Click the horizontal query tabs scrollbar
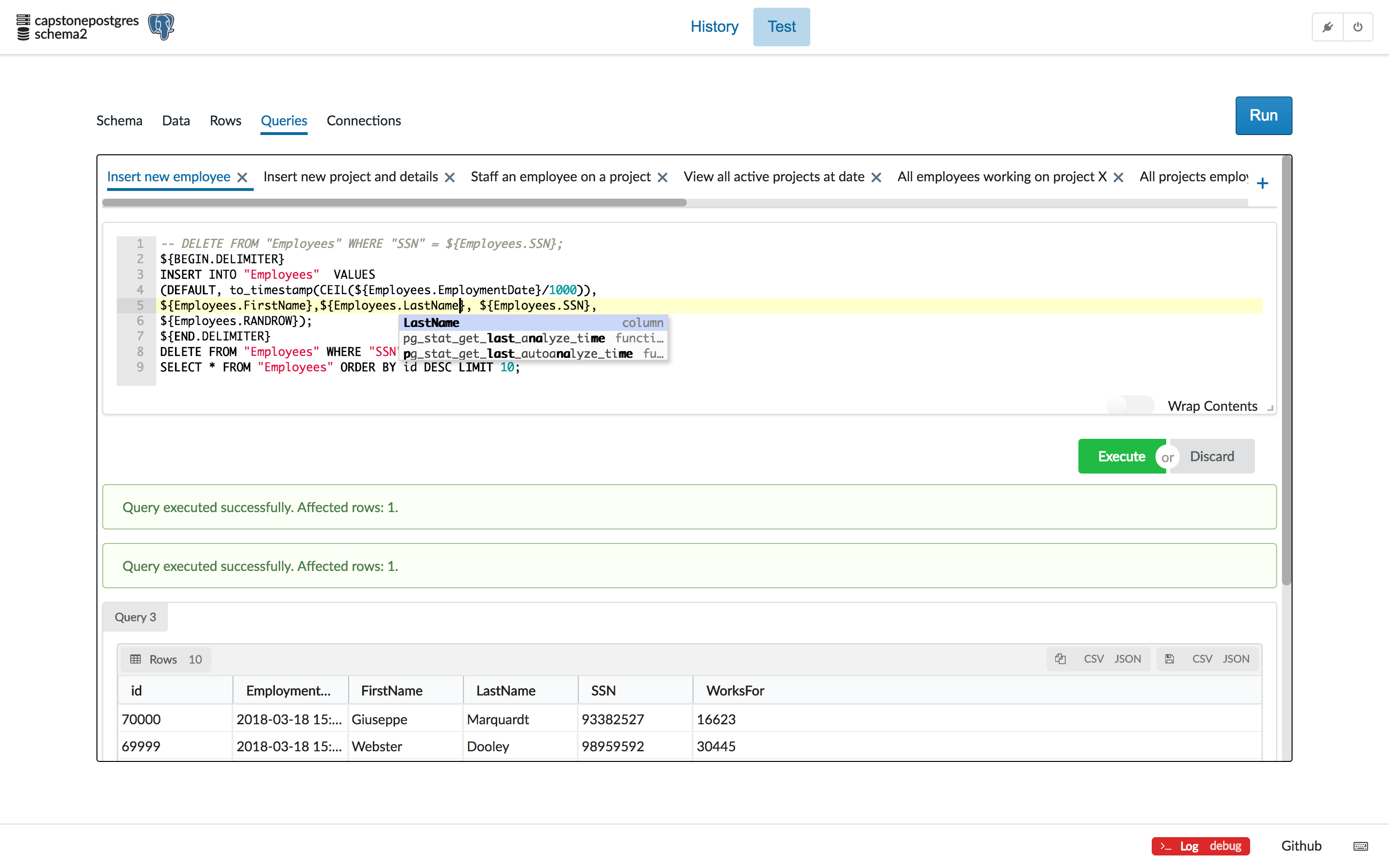The height and width of the screenshot is (868, 1389). click(394, 203)
